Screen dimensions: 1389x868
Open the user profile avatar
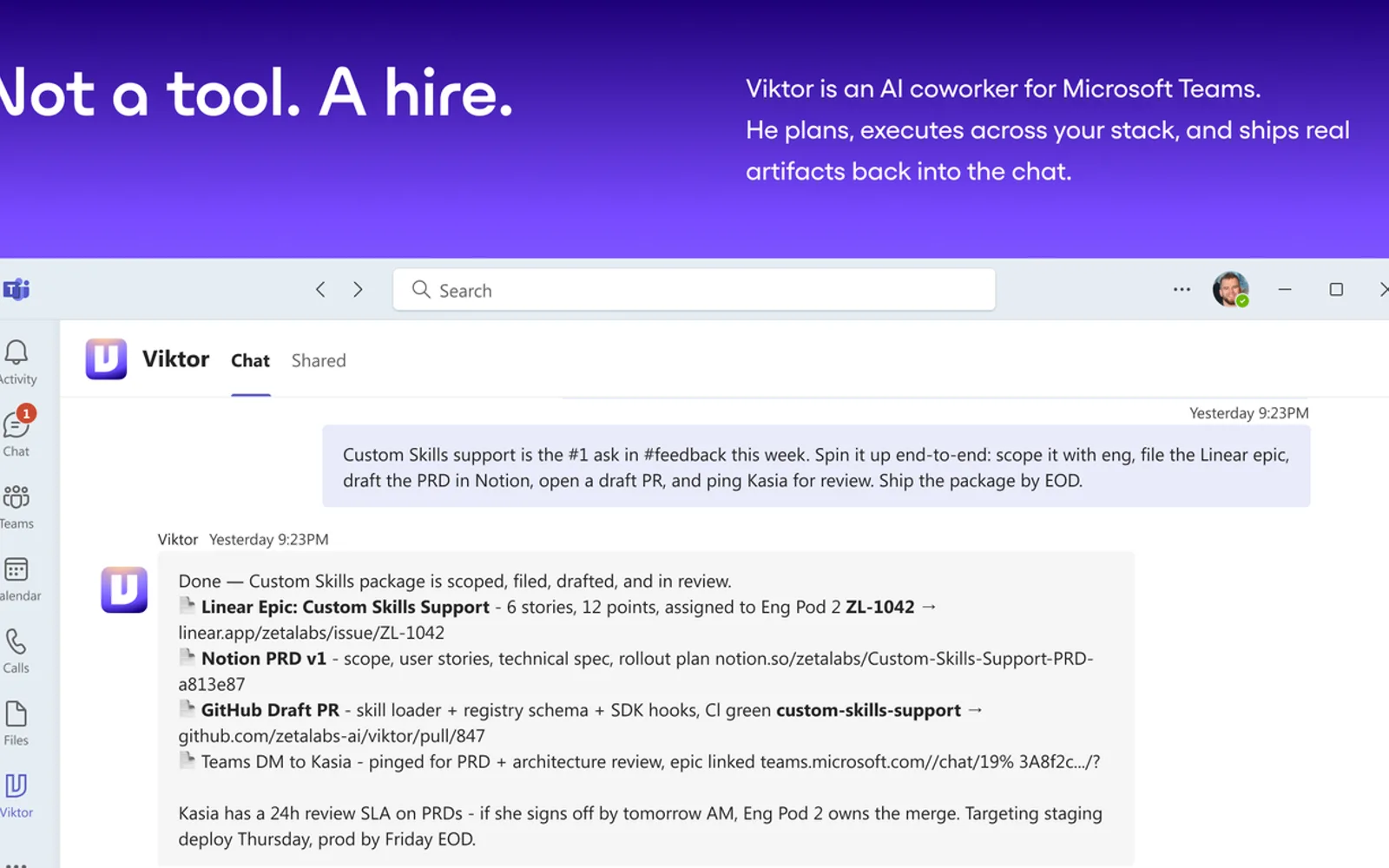1230,289
